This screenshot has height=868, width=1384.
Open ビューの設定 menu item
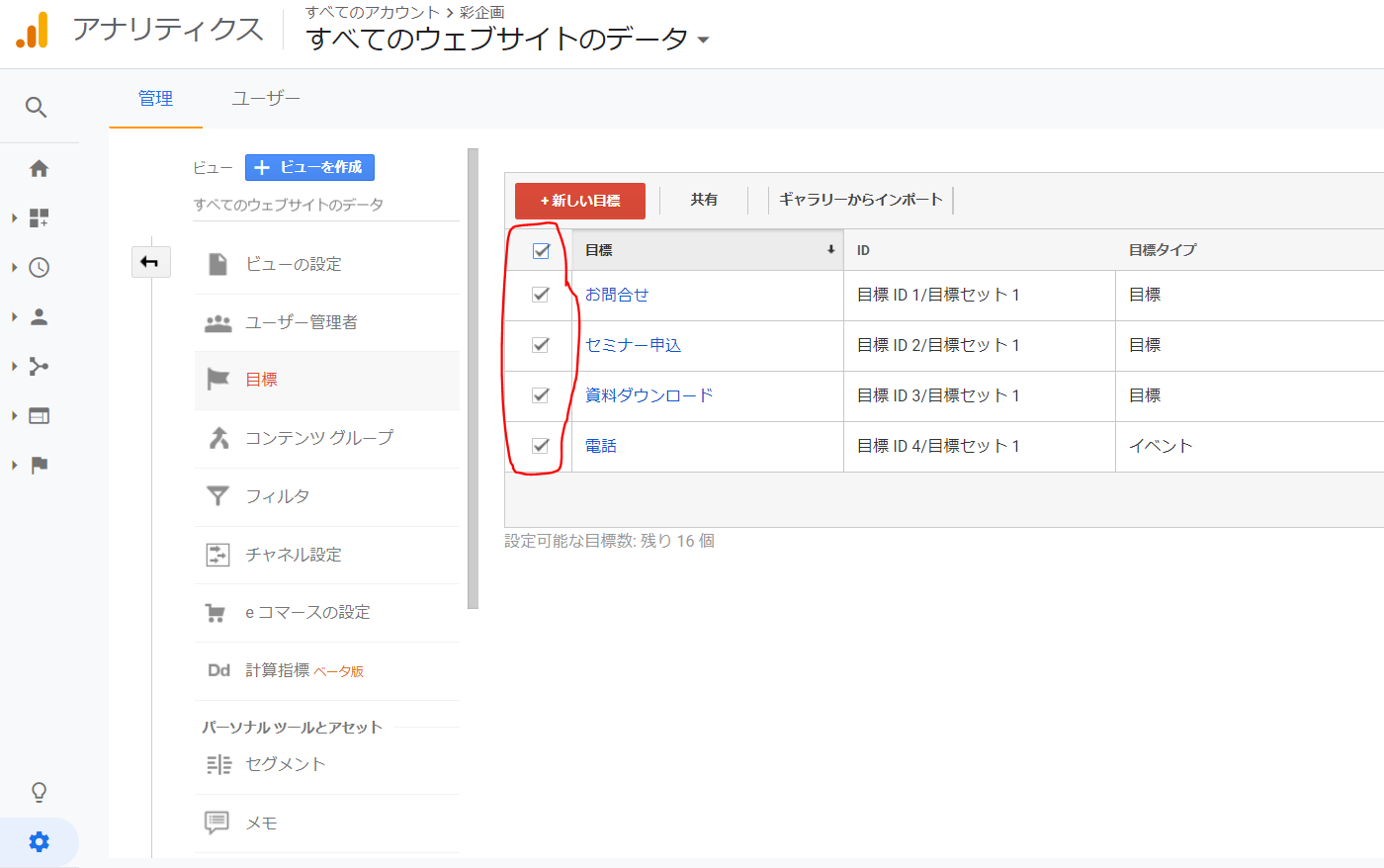(326, 264)
